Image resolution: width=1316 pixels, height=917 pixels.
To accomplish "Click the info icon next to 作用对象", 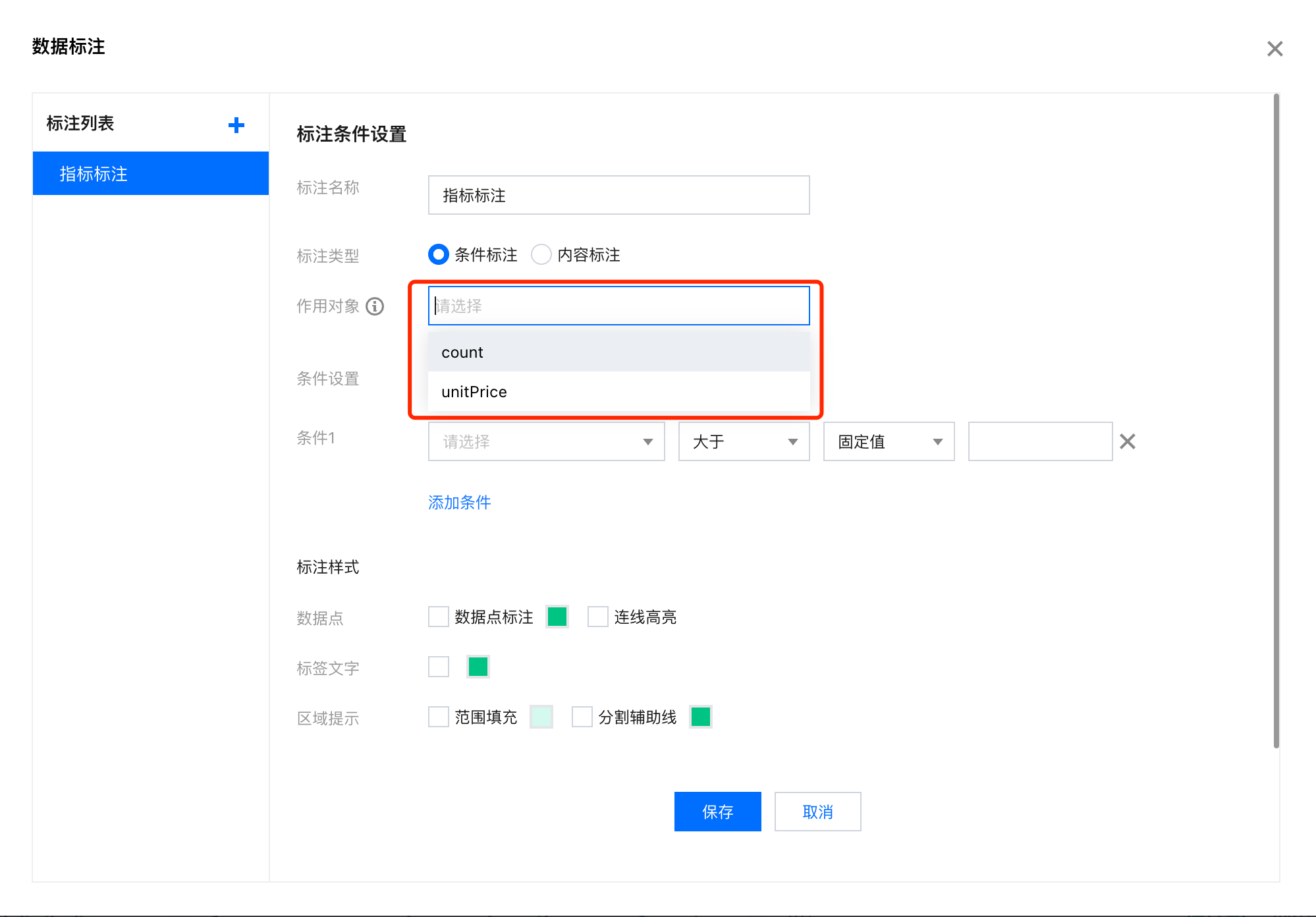I will [375, 306].
